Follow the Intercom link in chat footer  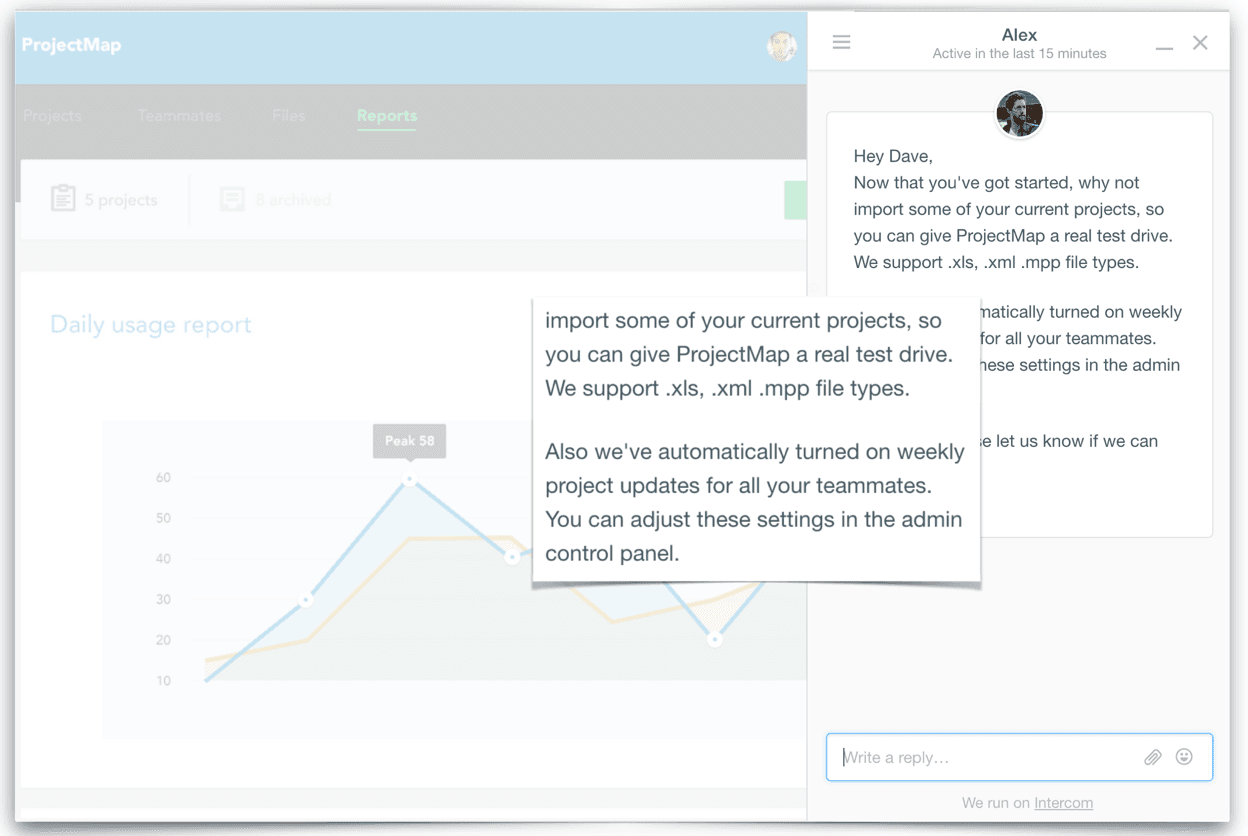[x=1063, y=803]
